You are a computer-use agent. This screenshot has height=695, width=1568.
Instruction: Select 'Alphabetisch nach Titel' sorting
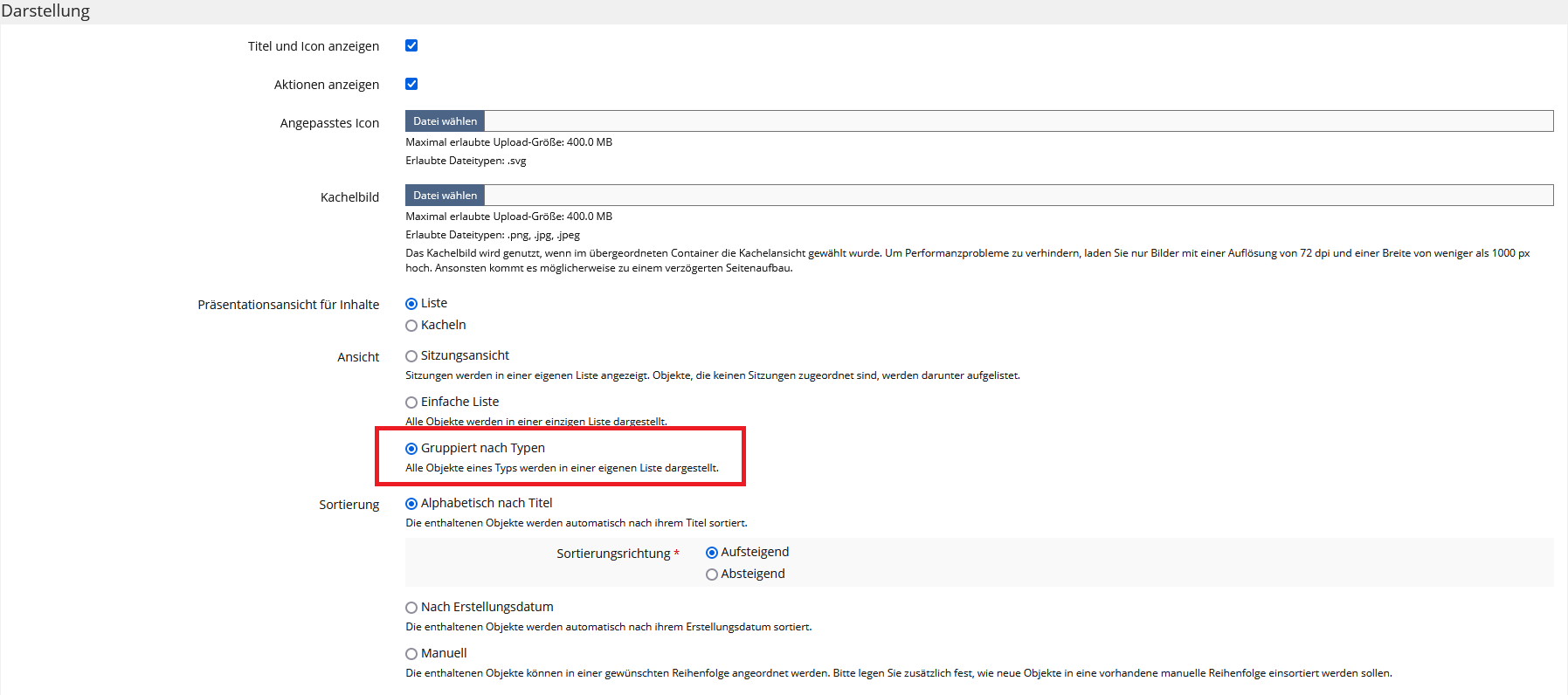pos(411,504)
